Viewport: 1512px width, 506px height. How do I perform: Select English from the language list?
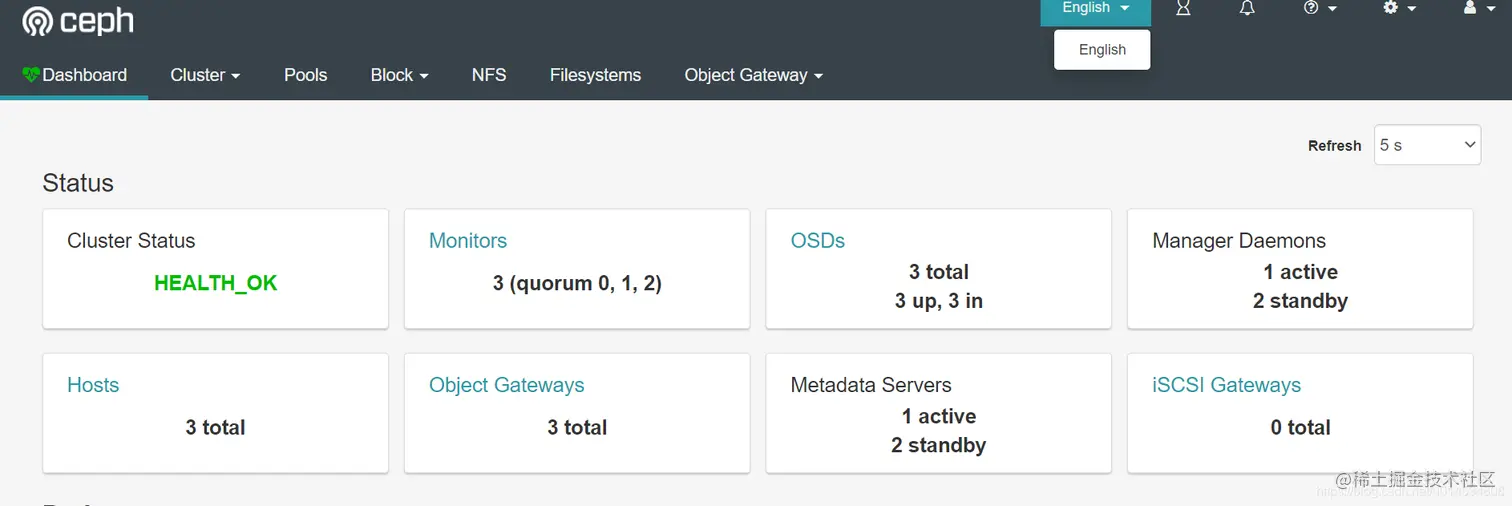point(1102,50)
